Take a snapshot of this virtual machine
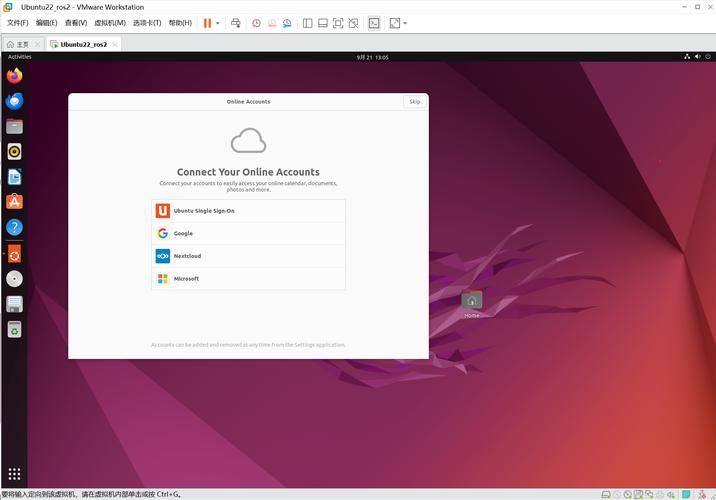Screen dimensions: 716x500 pos(256,23)
